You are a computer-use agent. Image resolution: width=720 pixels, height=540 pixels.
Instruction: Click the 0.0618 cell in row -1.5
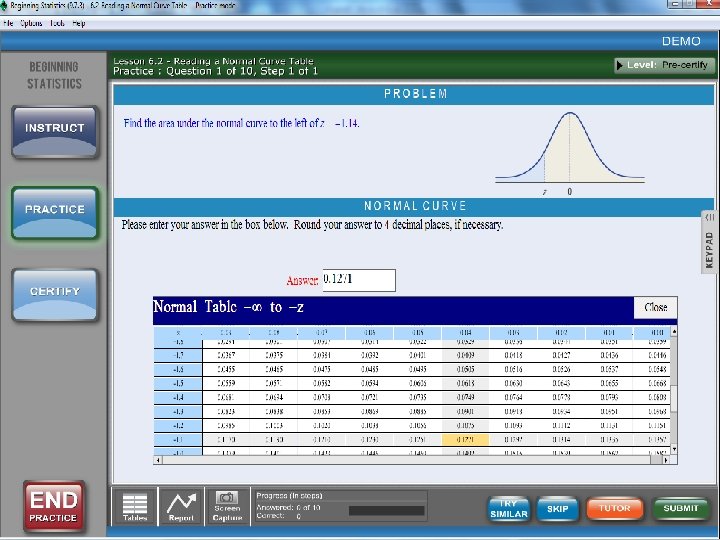pos(465,383)
